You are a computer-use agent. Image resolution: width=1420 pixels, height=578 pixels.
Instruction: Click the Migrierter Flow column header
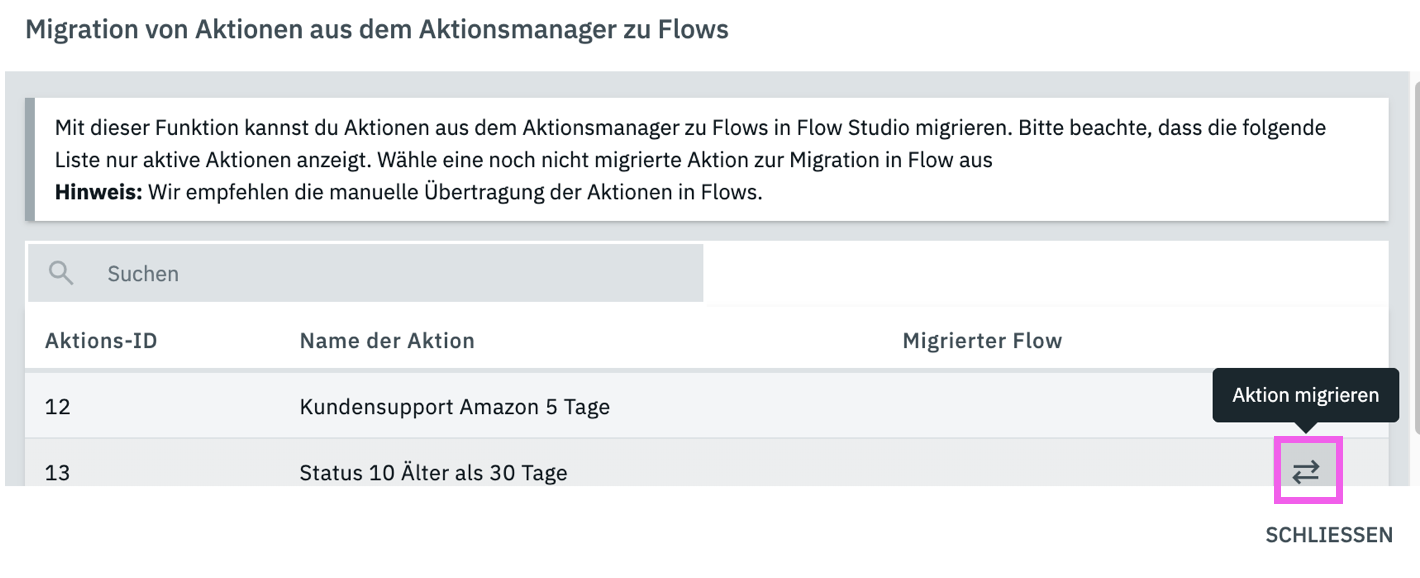[x=982, y=341]
